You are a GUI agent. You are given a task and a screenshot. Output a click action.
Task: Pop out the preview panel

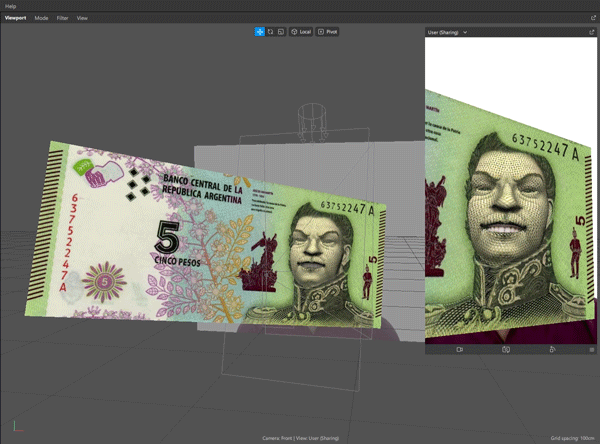tap(592, 33)
